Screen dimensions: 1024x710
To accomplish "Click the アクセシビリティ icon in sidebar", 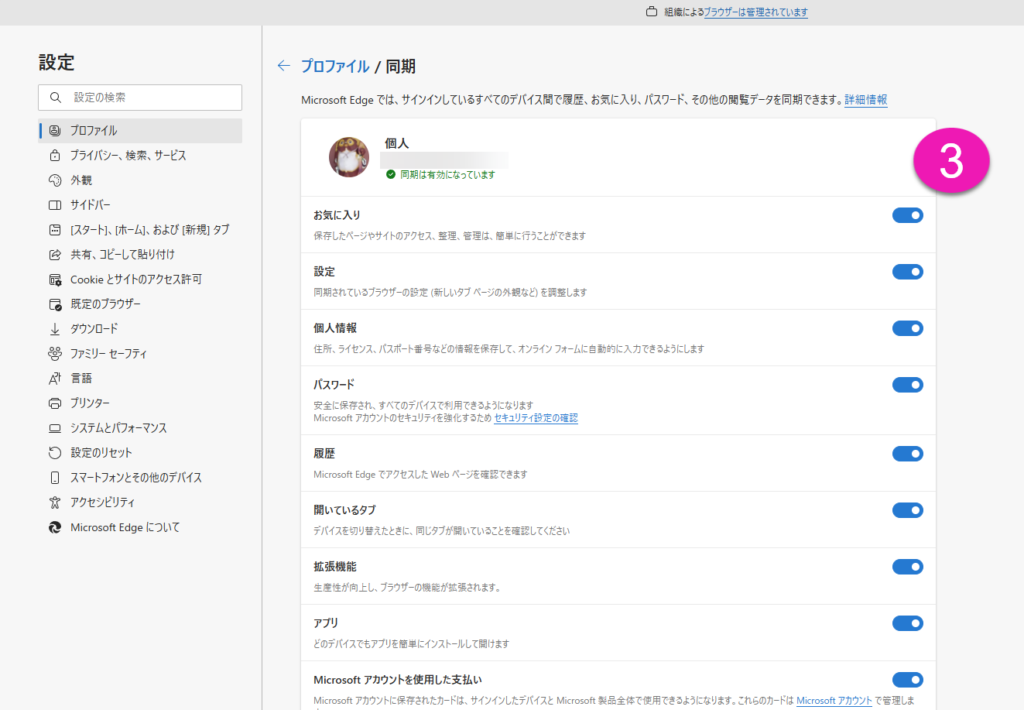I will pos(55,502).
